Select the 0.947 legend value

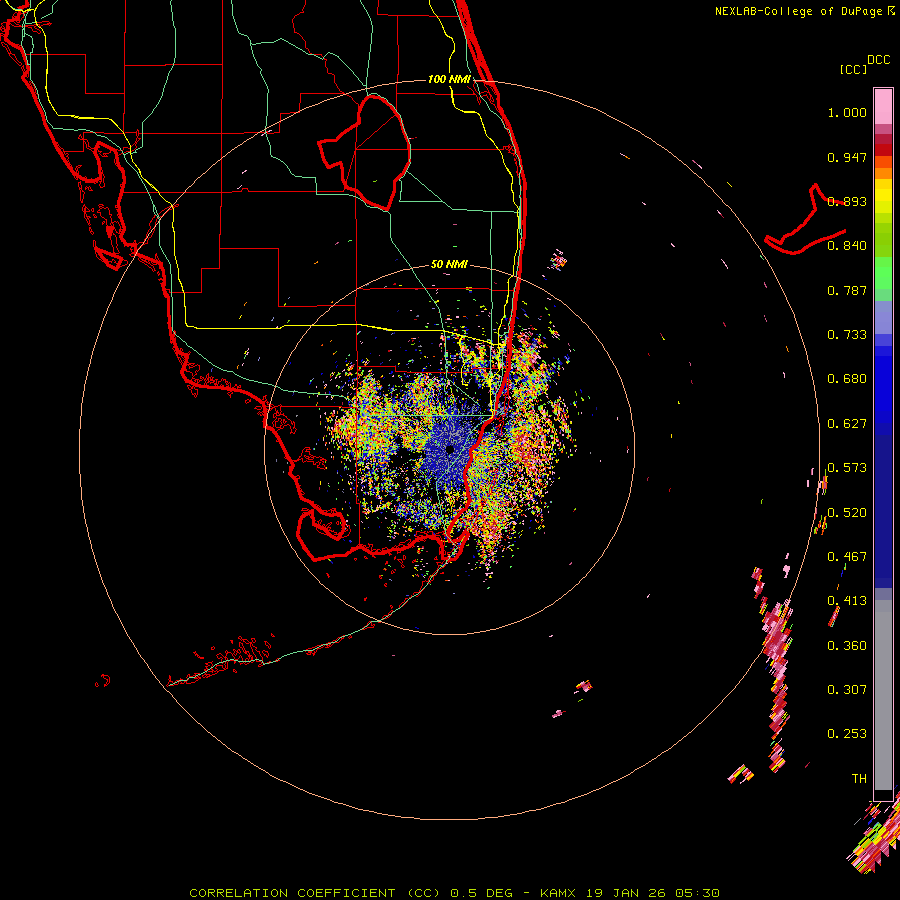tap(847, 157)
